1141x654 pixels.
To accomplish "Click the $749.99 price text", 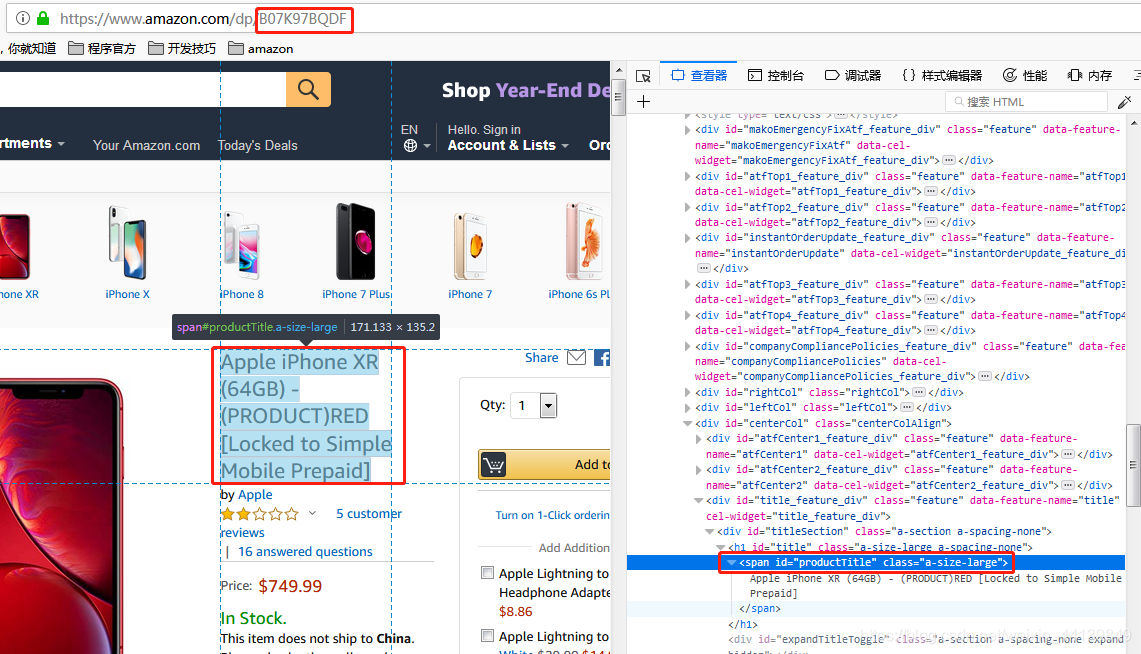I will click(290, 586).
